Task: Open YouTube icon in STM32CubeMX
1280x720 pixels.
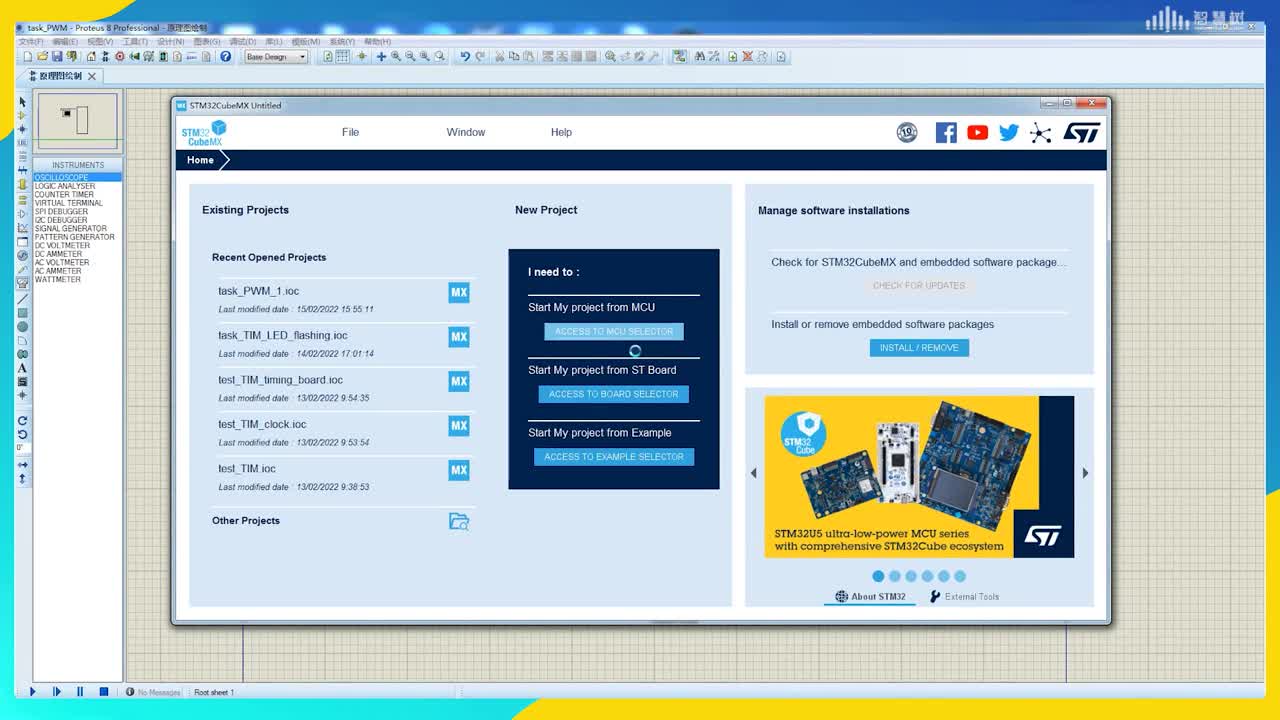Action: pyautogui.click(x=978, y=132)
